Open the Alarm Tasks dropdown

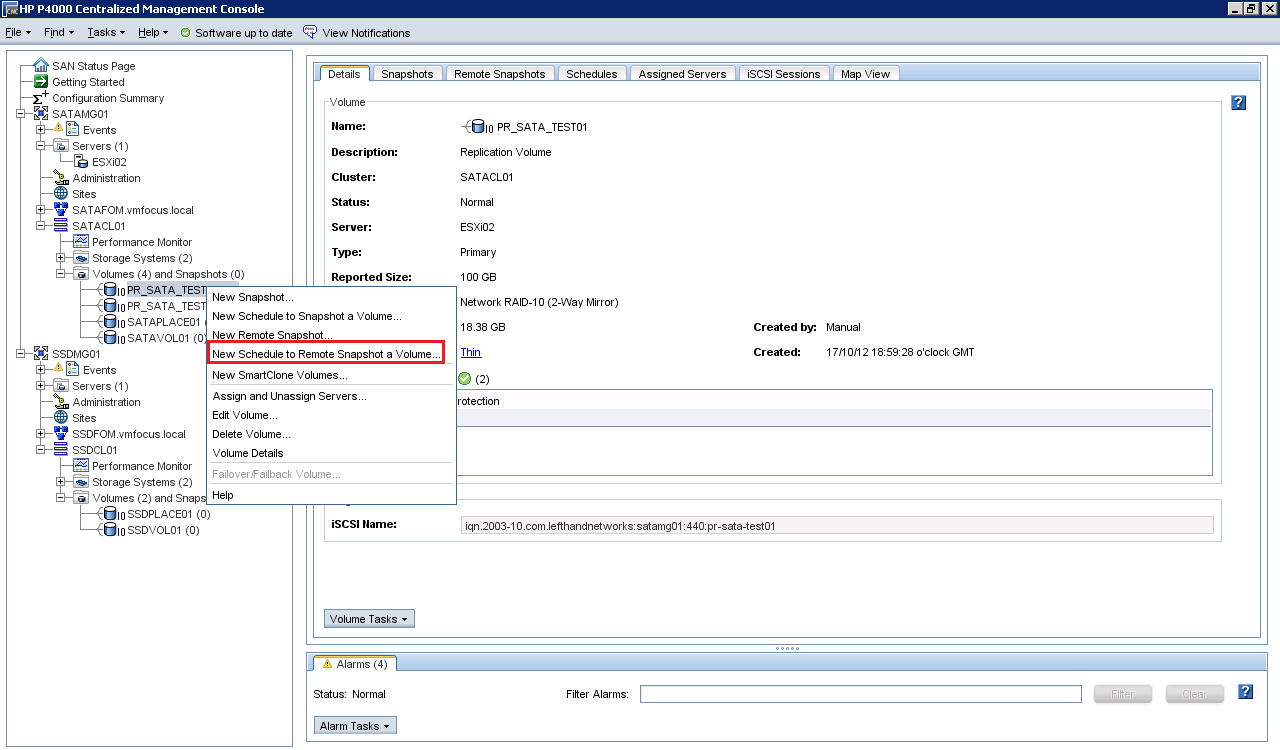355,726
